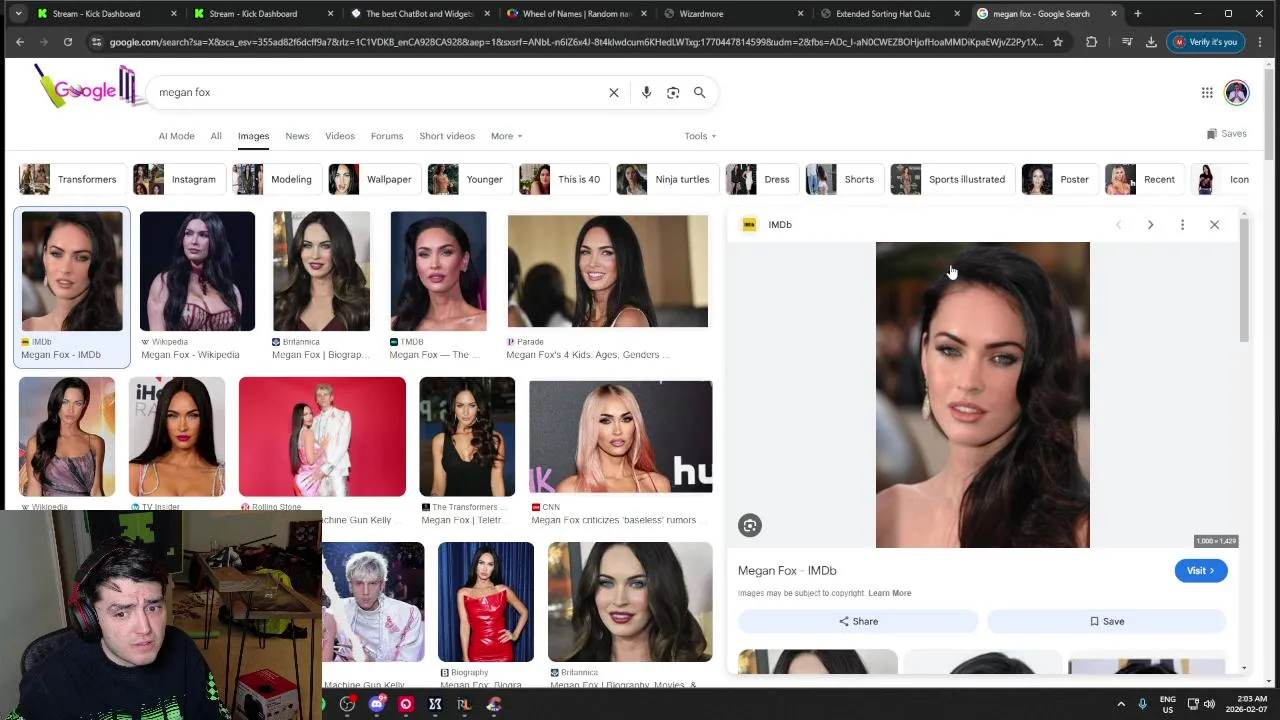Switch to the News results tab

[x=297, y=136]
